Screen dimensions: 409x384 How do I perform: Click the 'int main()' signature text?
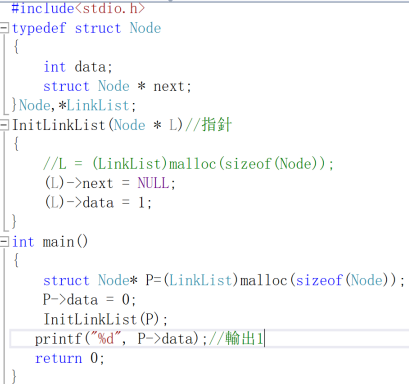tap(50, 242)
